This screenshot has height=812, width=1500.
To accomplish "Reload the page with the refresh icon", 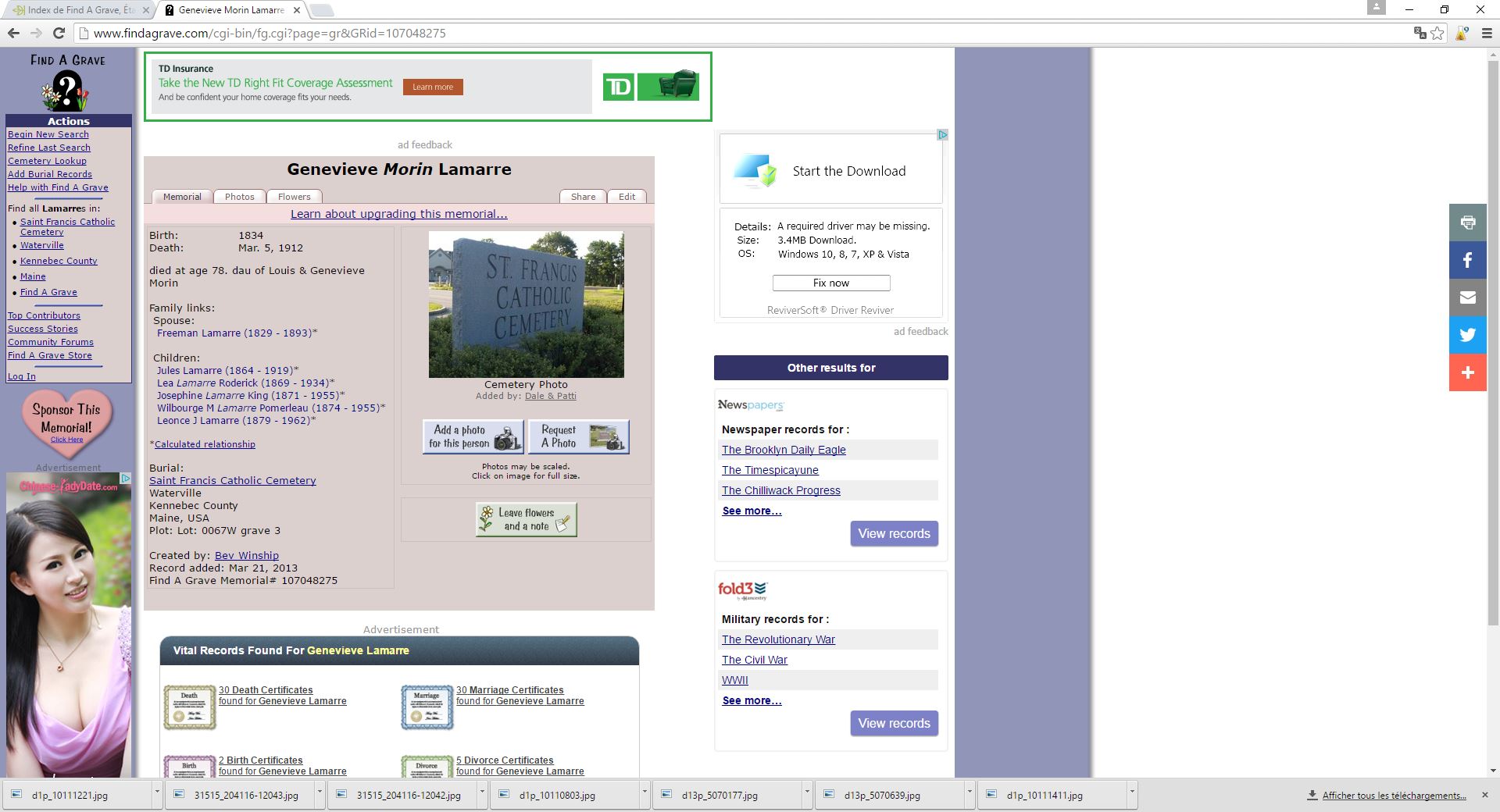I will click(59, 33).
